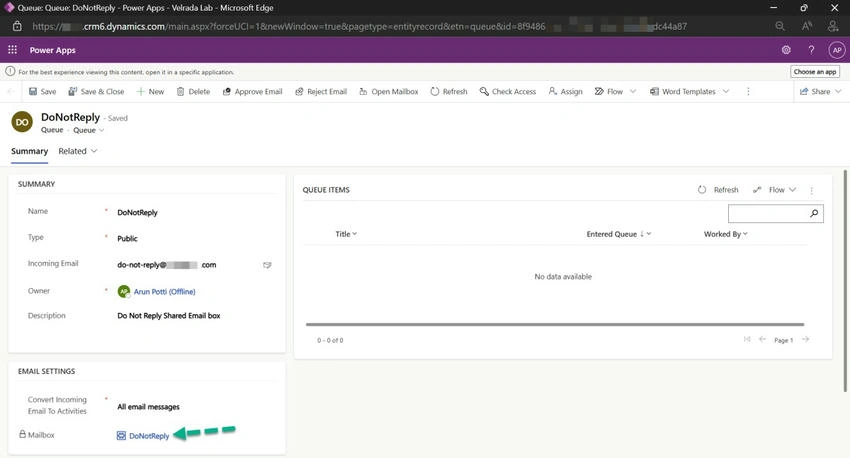Click the browser address bar URL

[359, 26]
